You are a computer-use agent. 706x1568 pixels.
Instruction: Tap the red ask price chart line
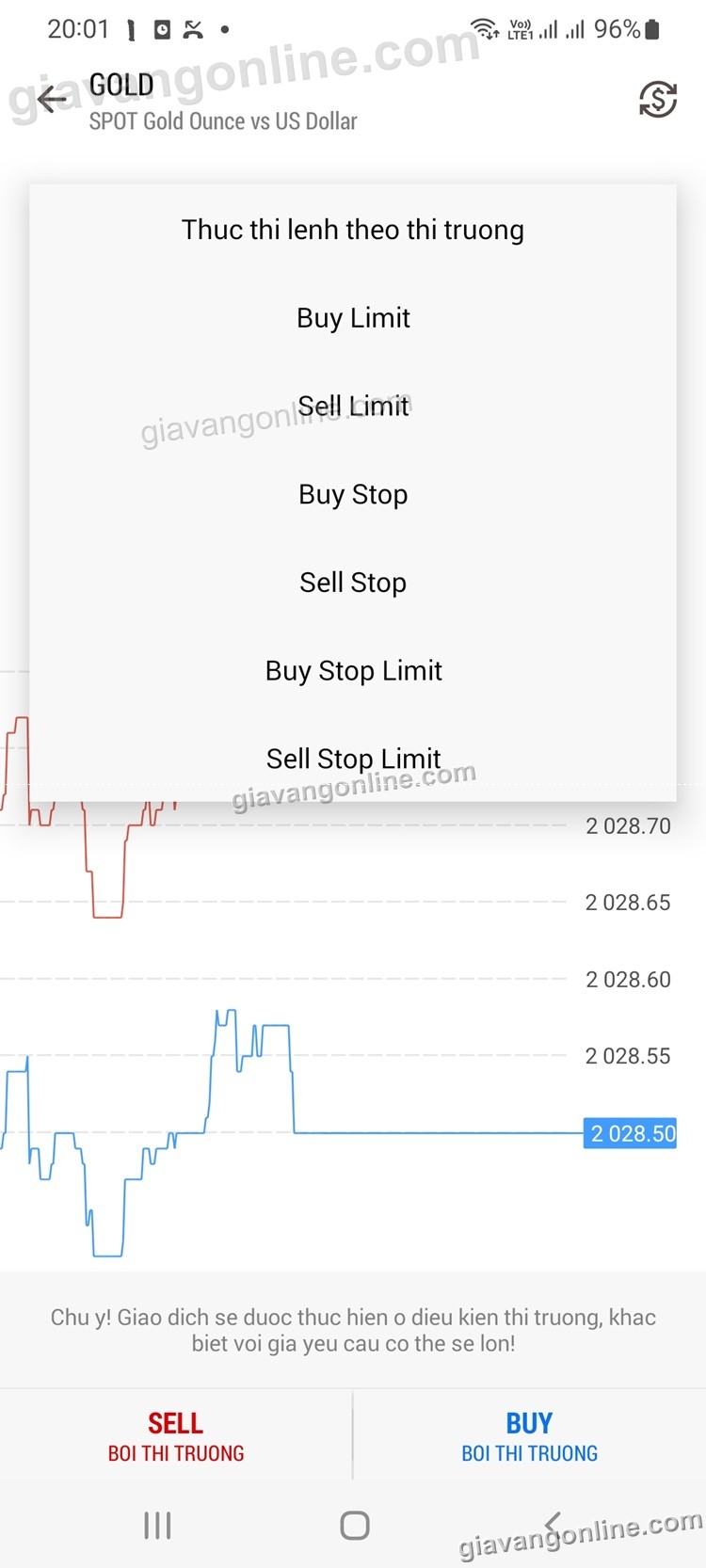[x=107, y=917]
